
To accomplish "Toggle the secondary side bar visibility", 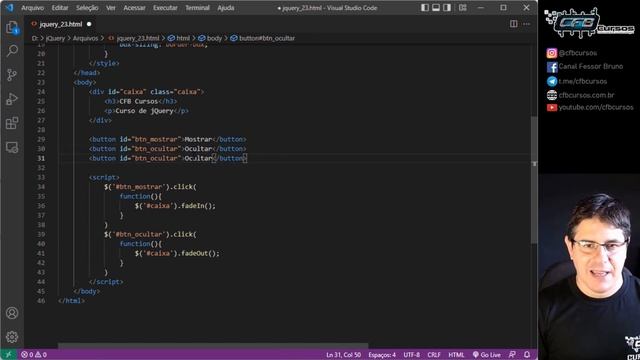I will [x=447, y=8].
